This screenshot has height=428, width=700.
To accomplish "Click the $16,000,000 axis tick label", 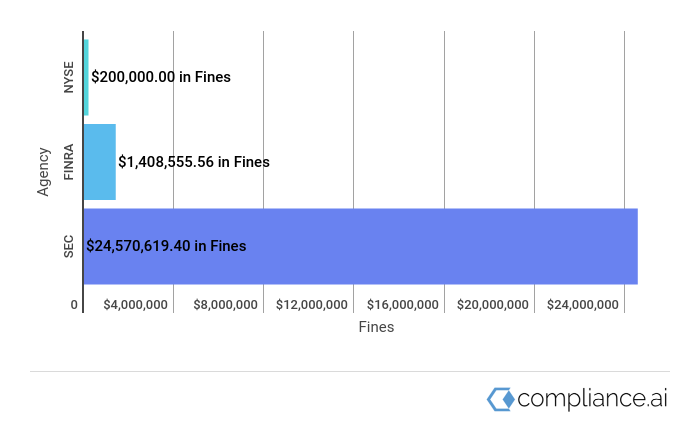I will point(403,305).
